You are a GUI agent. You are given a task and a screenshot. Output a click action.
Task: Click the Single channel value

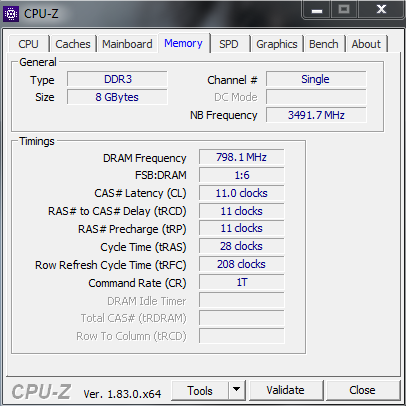coord(316,79)
